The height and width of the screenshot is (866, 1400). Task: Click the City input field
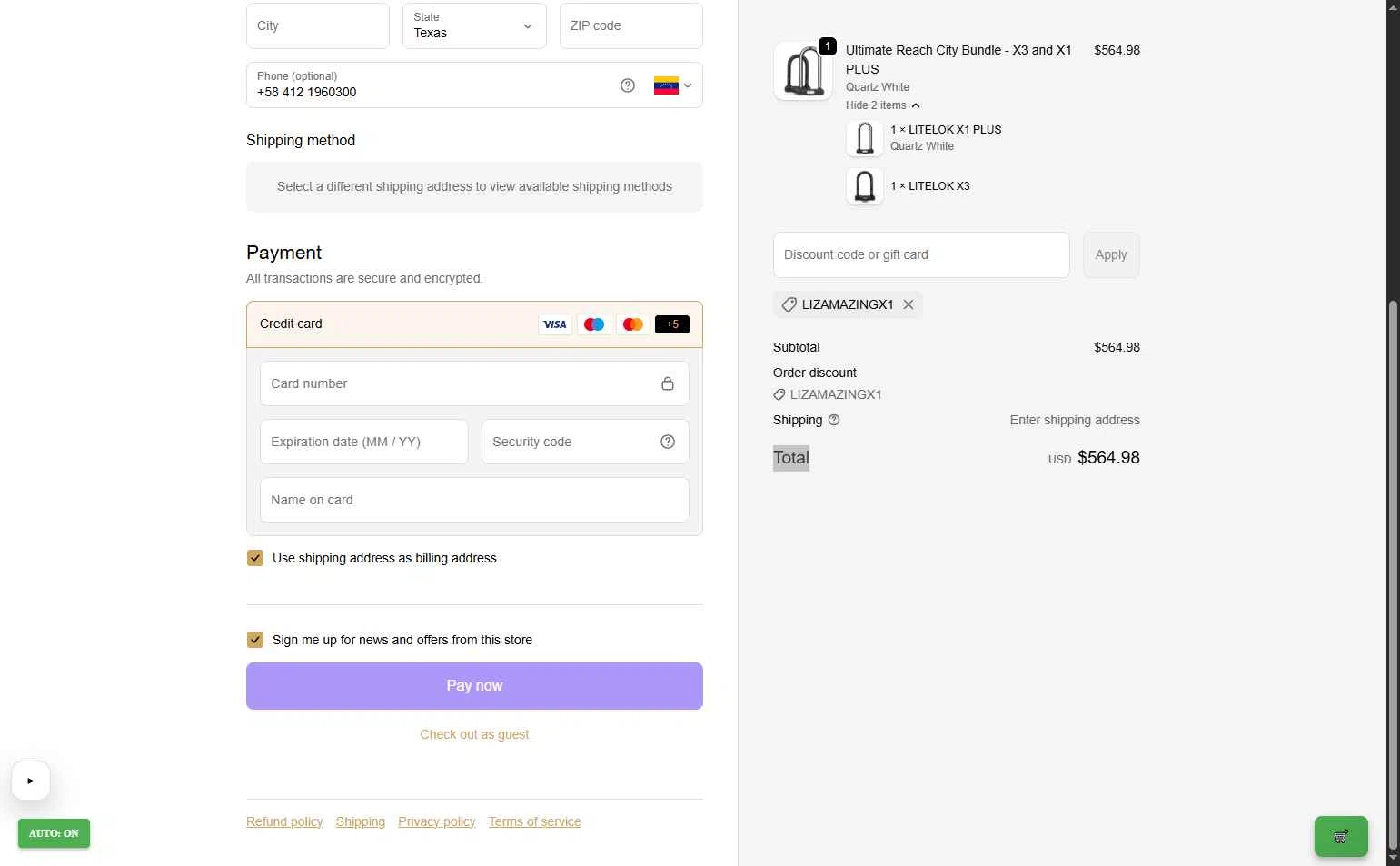[x=318, y=25]
